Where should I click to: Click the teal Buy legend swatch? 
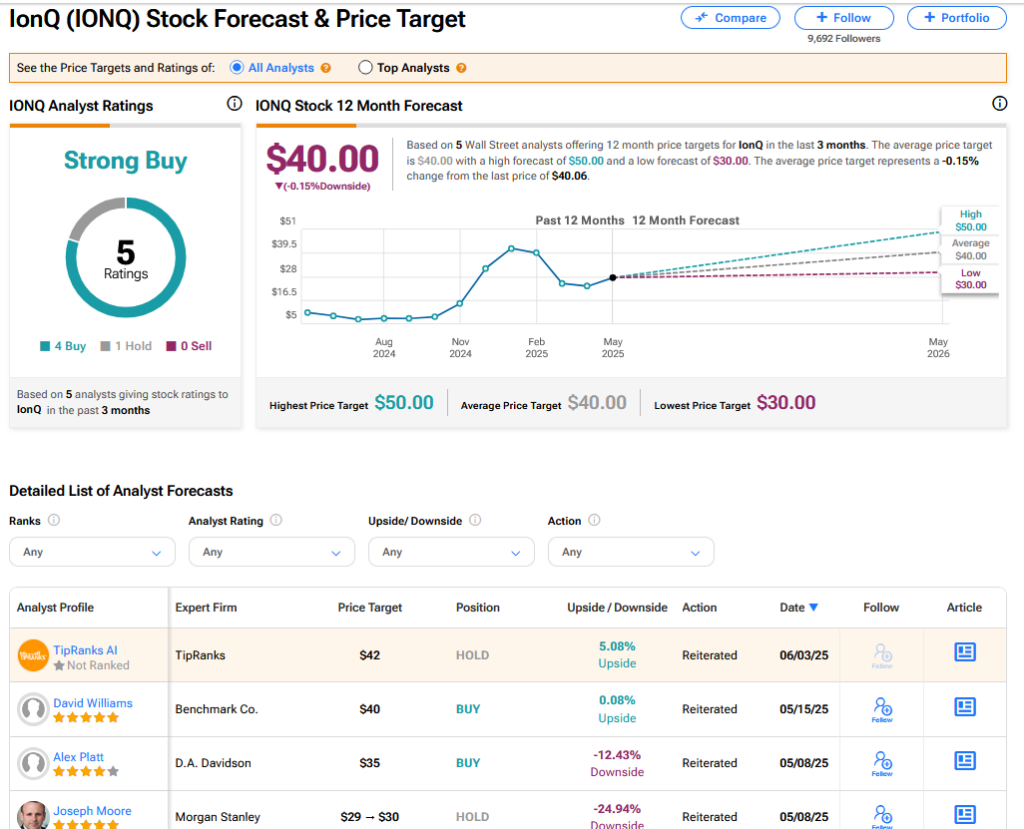point(45,346)
